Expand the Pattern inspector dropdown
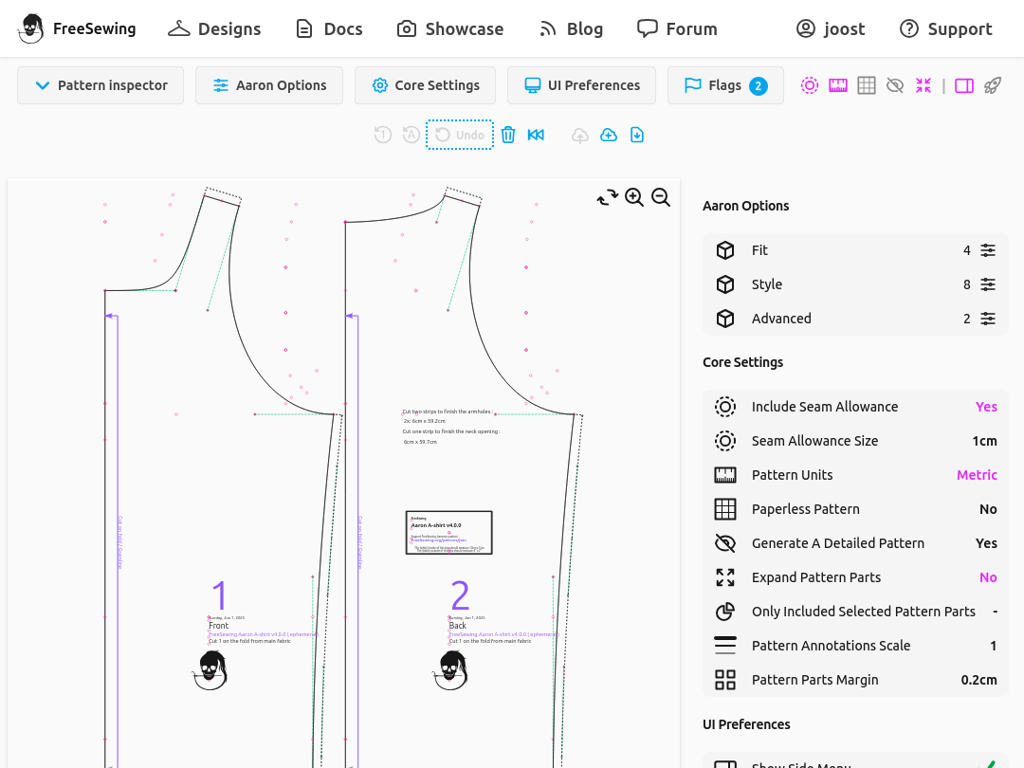The height and width of the screenshot is (768, 1024). pyautogui.click(x=101, y=85)
